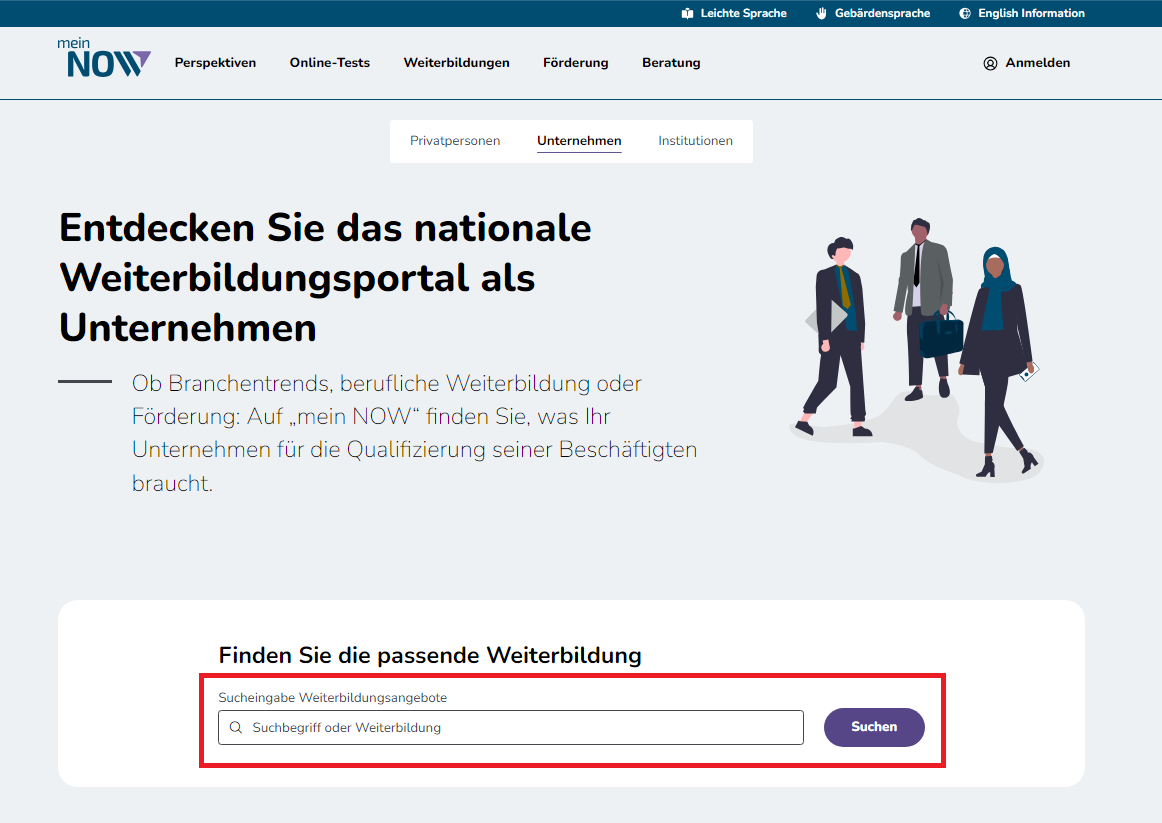The image size is (1162, 823).
Task: Click the book icon beside Leichte Sprache
Action: pos(687,14)
